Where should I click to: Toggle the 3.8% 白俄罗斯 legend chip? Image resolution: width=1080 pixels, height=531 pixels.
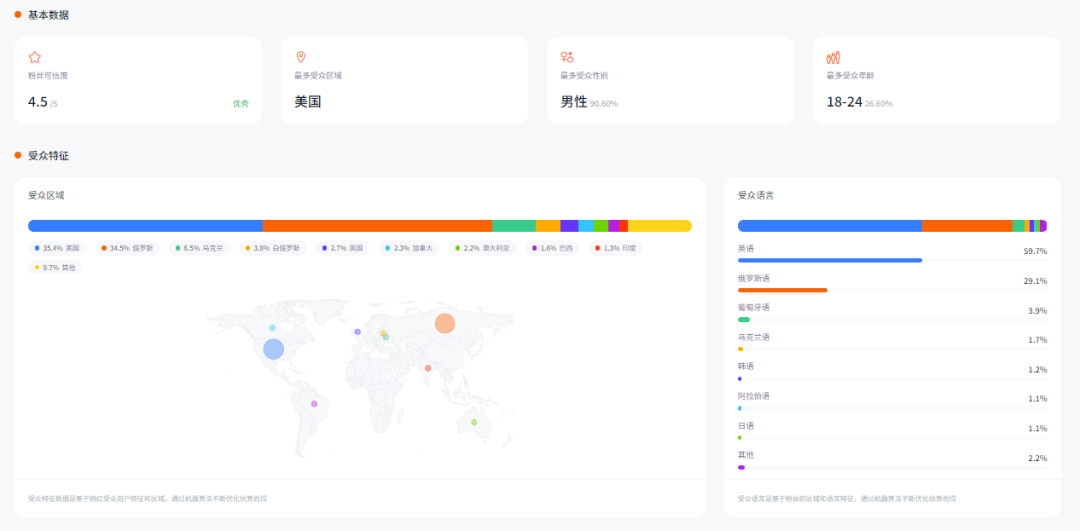click(x=273, y=248)
